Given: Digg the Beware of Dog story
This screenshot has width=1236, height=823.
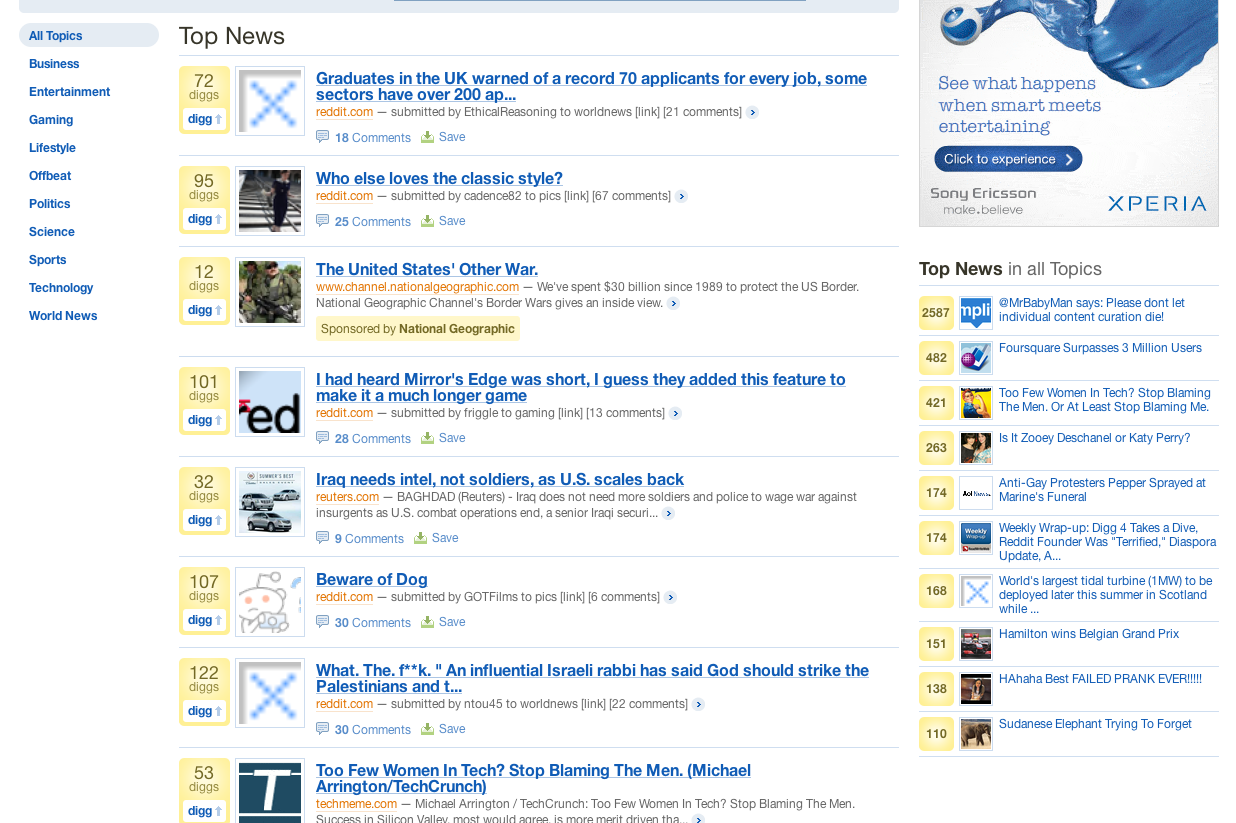Looking at the screenshot, I should (204, 620).
